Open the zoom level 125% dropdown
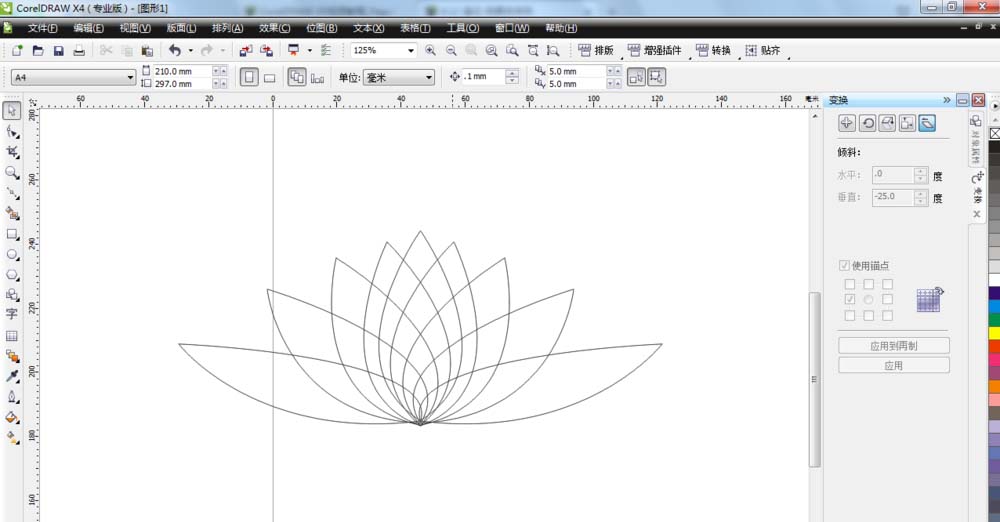The image size is (1000, 522). (411, 50)
